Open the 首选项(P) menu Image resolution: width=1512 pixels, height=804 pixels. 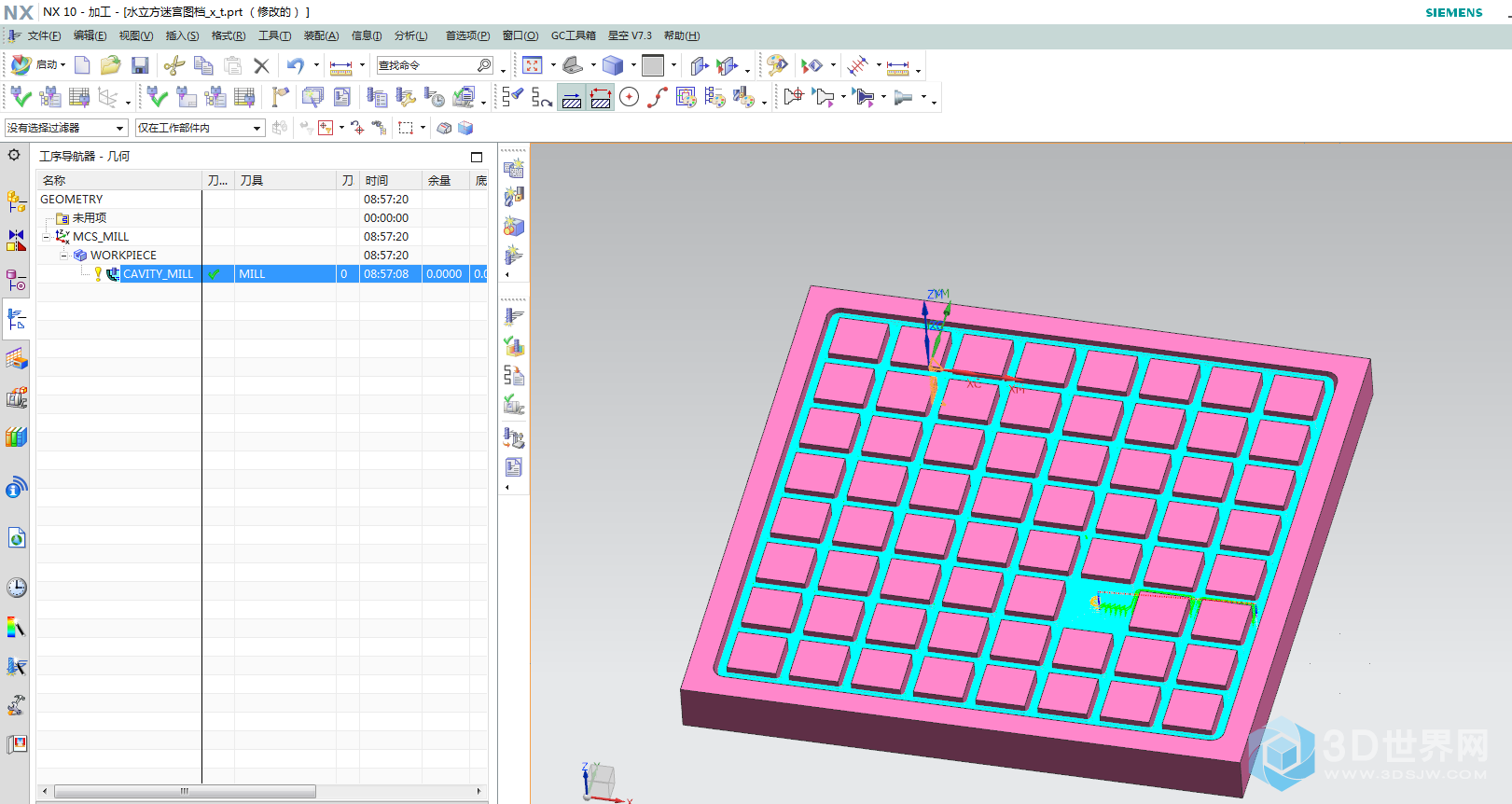click(x=467, y=35)
